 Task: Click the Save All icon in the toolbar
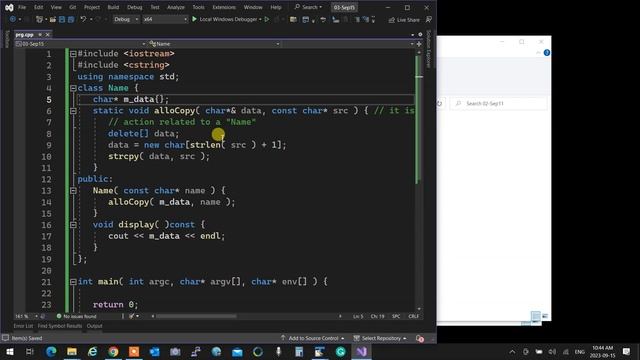pos(71,19)
